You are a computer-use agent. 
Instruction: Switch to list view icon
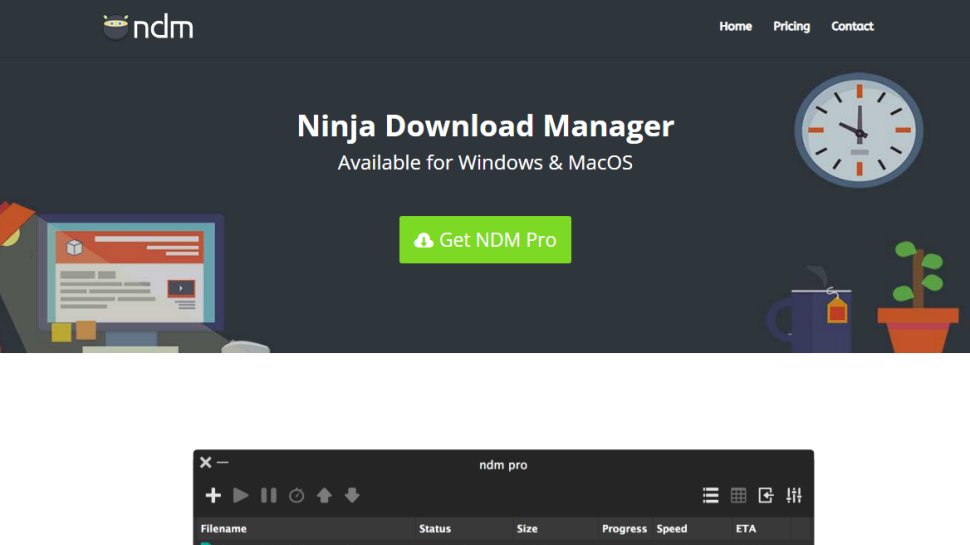click(710, 495)
